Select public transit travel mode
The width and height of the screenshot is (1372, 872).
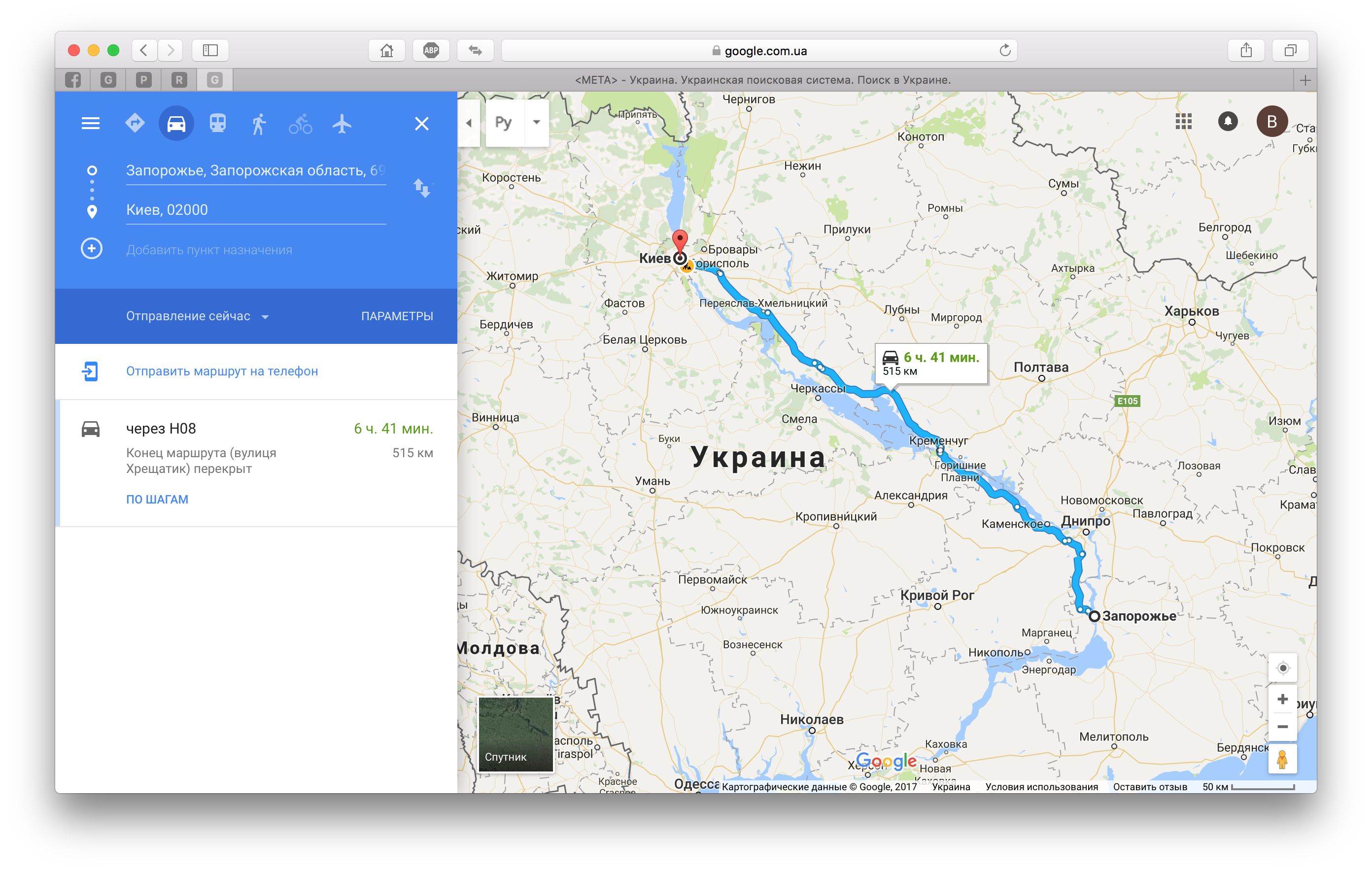click(x=218, y=123)
